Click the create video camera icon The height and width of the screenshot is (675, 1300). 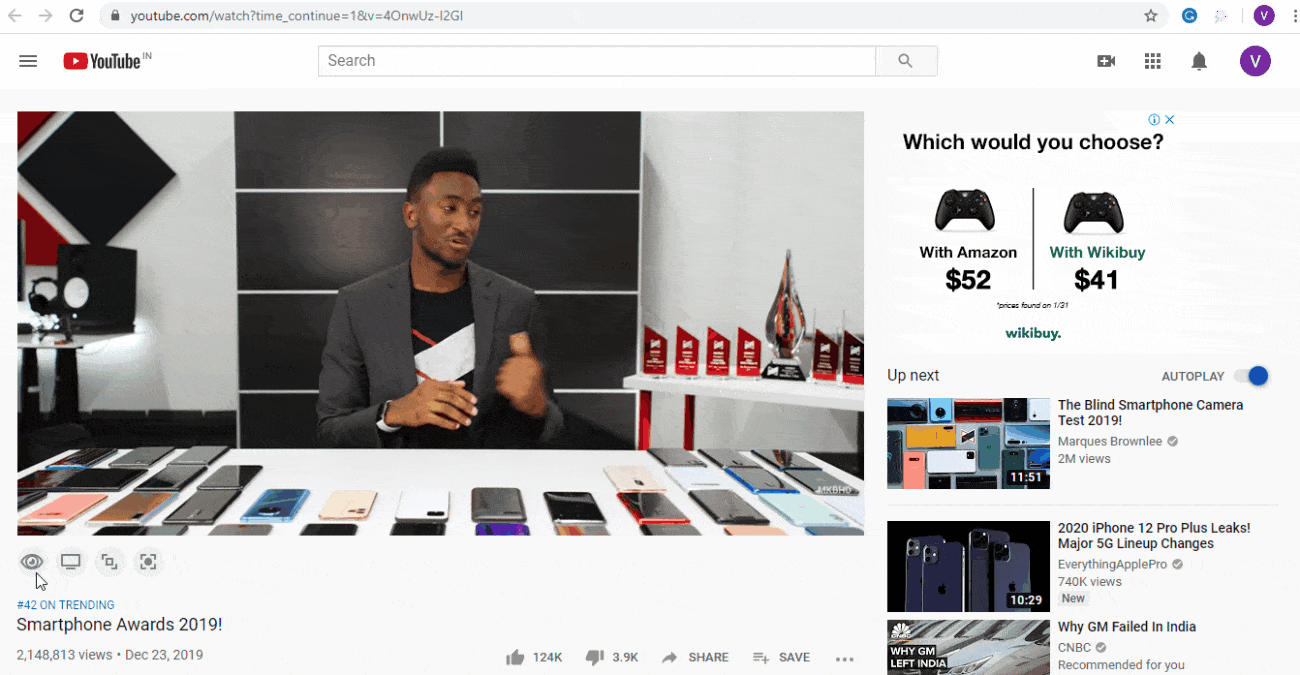coord(1106,61)
